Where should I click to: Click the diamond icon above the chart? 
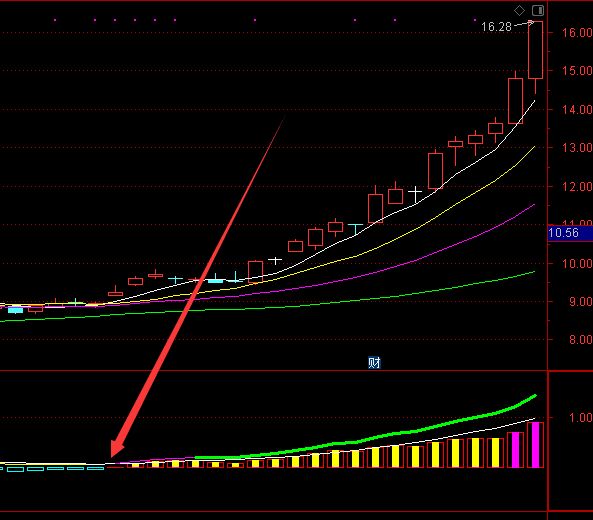click(519, 10)
